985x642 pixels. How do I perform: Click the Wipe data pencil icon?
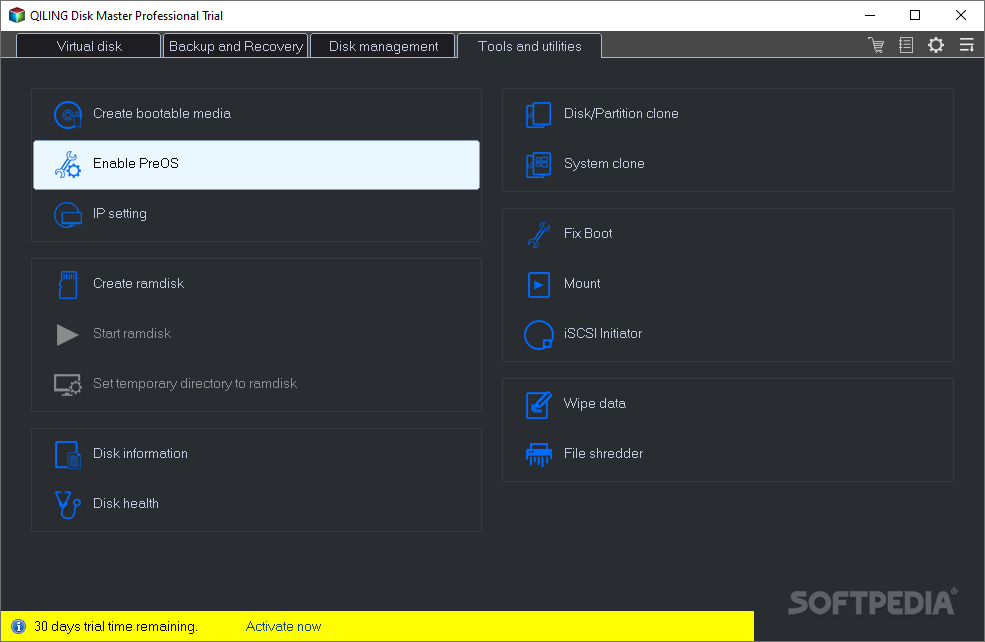pos(538,405)
